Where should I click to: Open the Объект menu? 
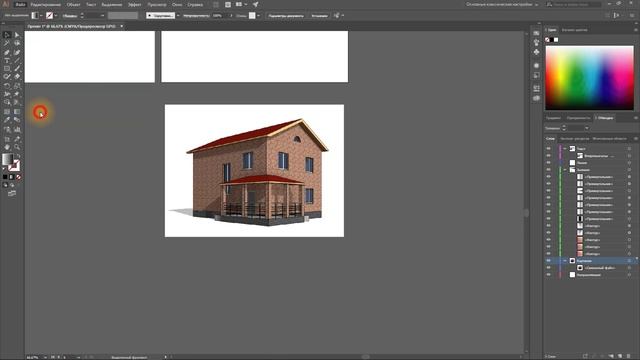(x=73, y=4)
